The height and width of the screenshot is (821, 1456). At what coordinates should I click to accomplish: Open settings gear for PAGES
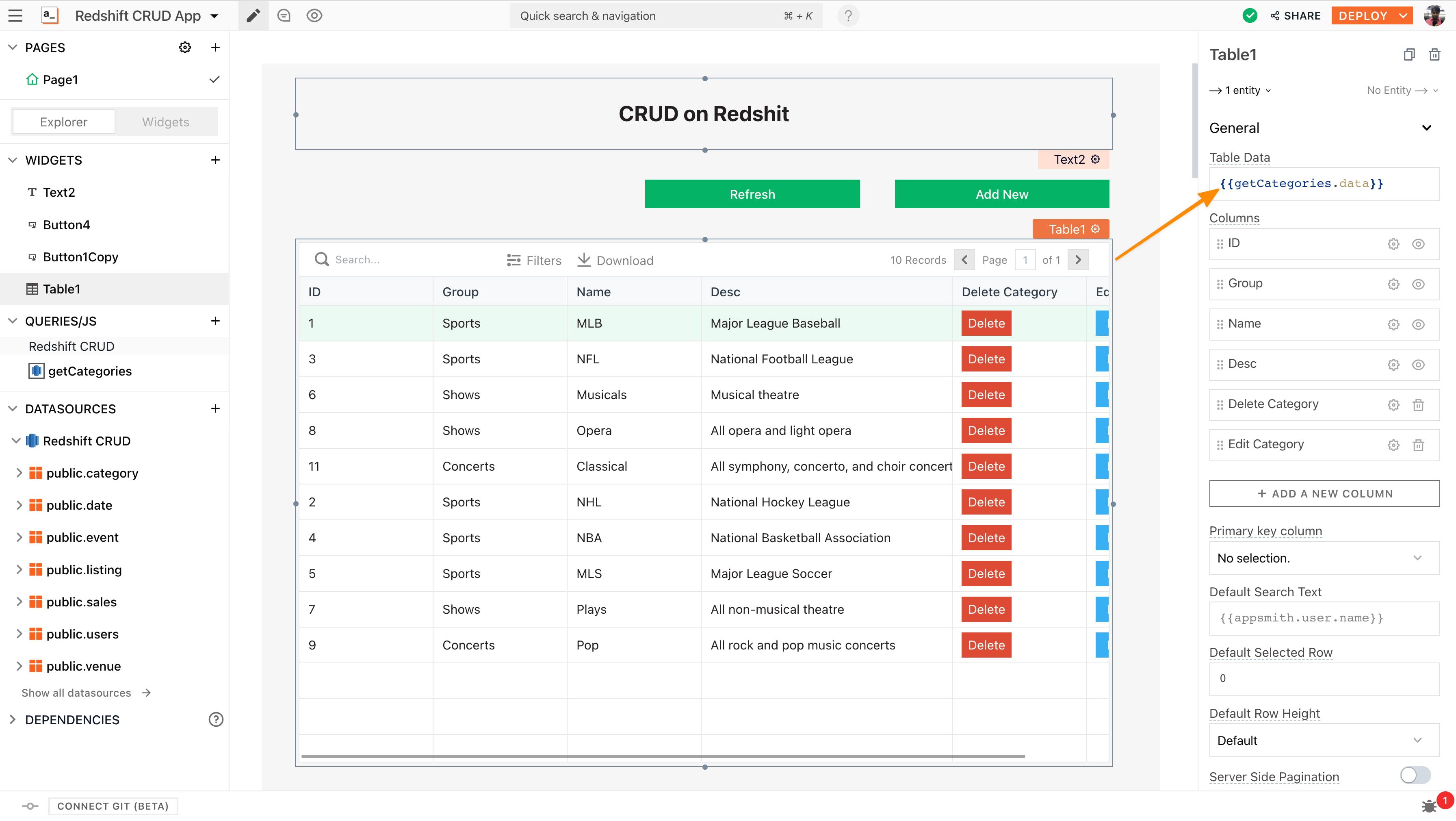coord(184,47)
